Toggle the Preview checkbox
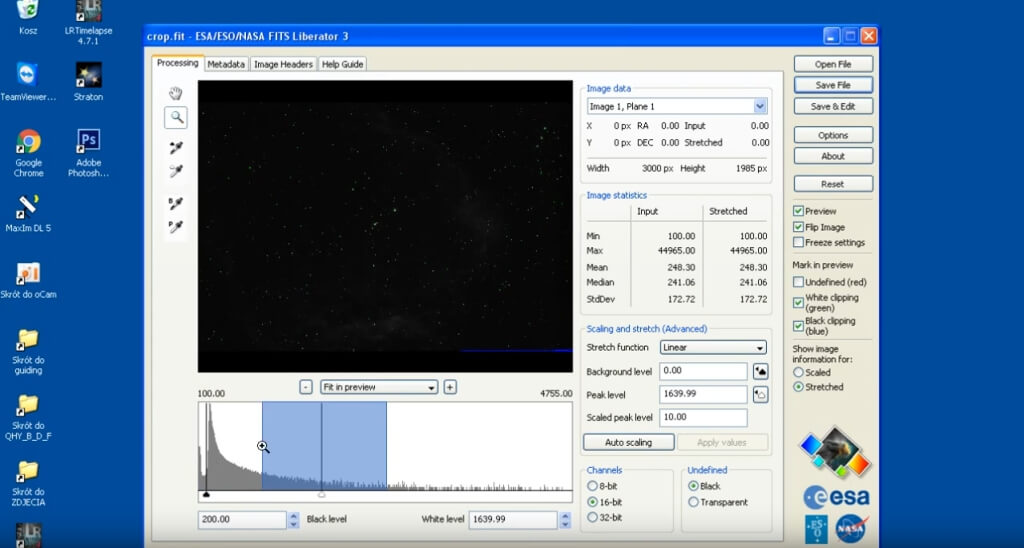 point(798,211)
